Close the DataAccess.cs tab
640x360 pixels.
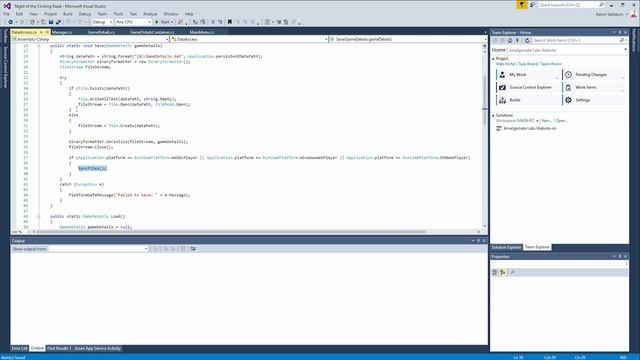pyautogui.click(x=47, y=32)
